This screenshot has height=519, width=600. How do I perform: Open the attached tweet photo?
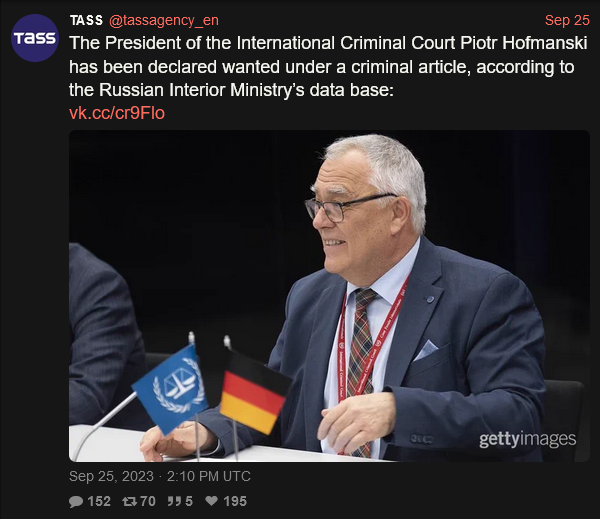[x=329, y=296]
